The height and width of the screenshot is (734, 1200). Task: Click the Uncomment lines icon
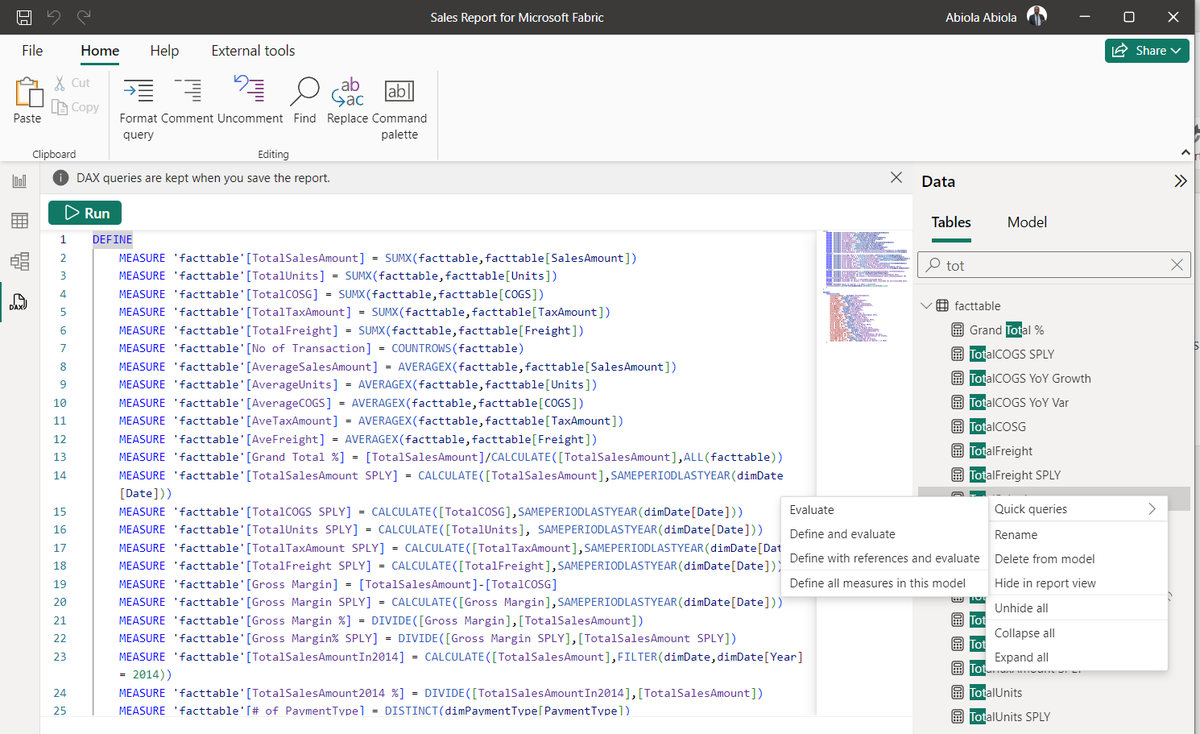(249, 90)
